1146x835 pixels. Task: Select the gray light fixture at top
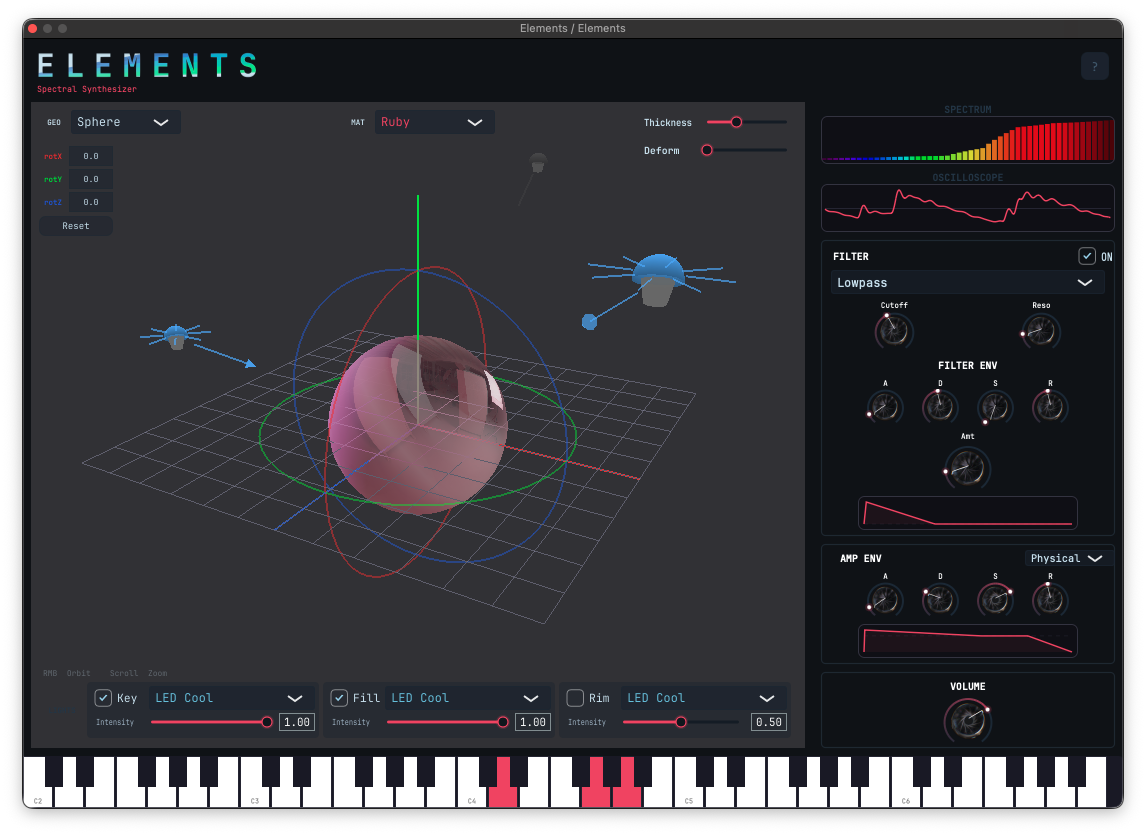tap(538, 161)
